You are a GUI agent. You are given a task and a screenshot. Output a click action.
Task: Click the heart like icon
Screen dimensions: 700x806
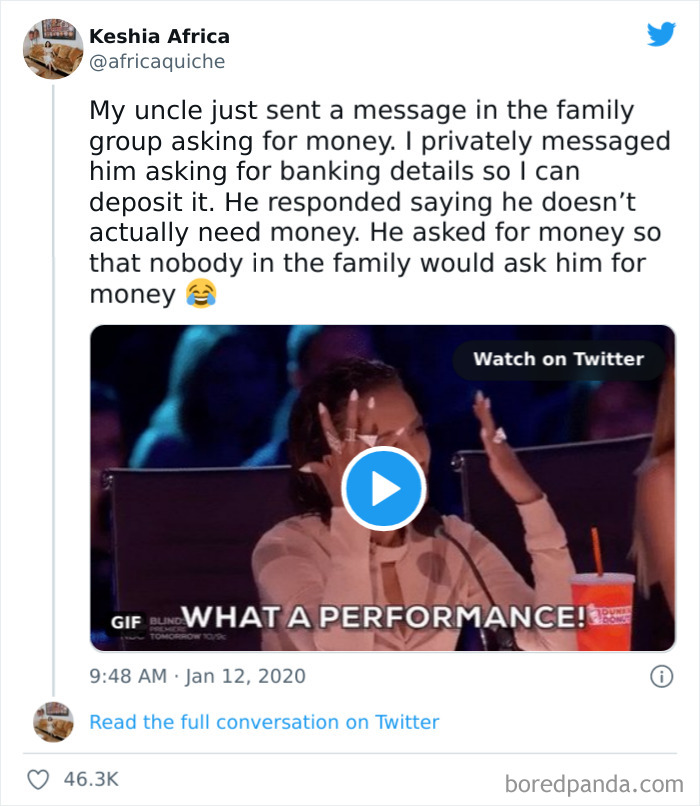click(x=41, y=779)
